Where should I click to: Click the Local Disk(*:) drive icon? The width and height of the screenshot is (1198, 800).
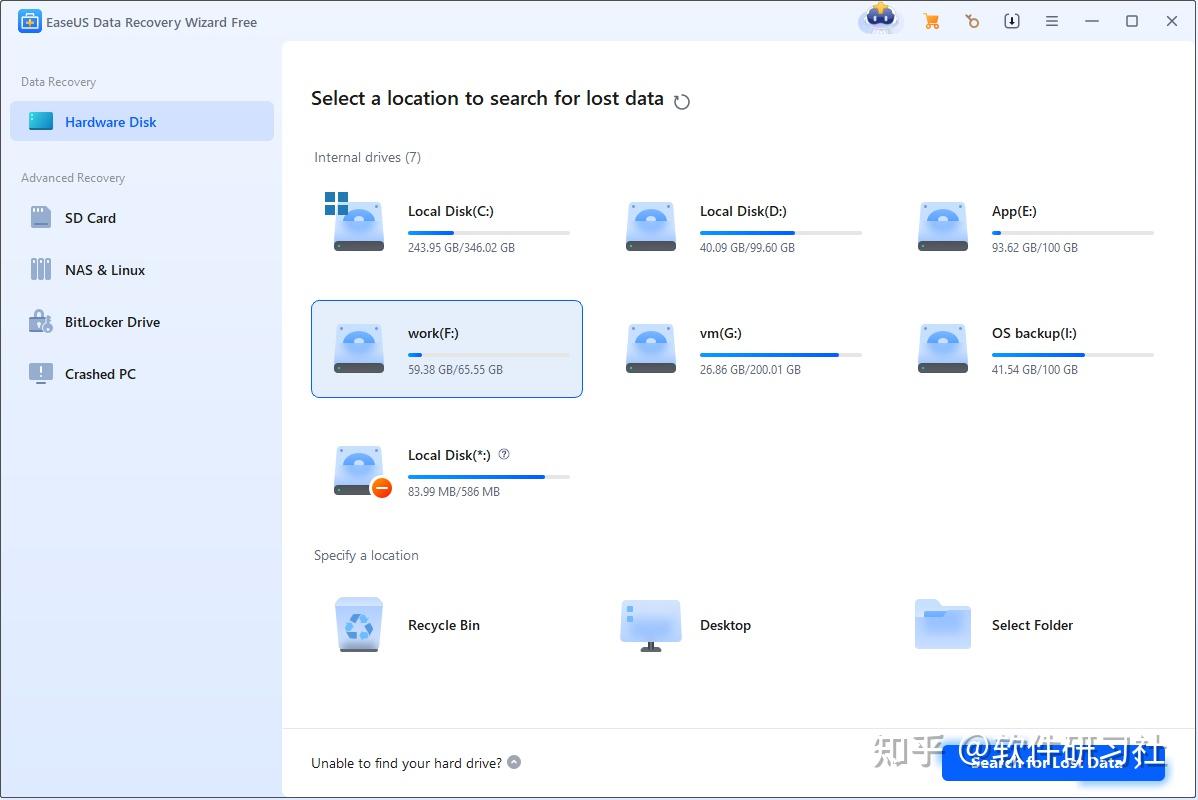coord(358,471)
